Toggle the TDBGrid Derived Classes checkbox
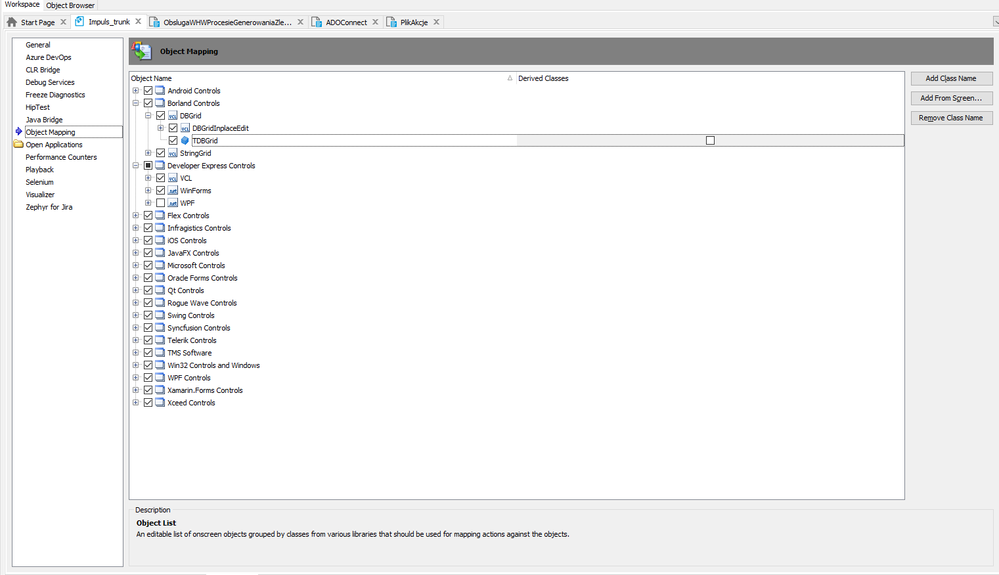The image size is (999, 575). (x=710, y=141)
